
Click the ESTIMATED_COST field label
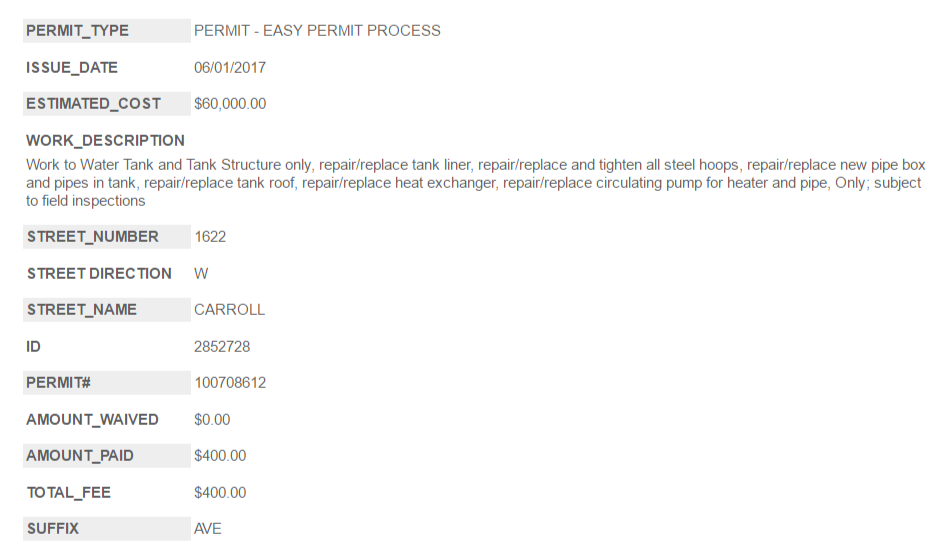tap(93, 104)
